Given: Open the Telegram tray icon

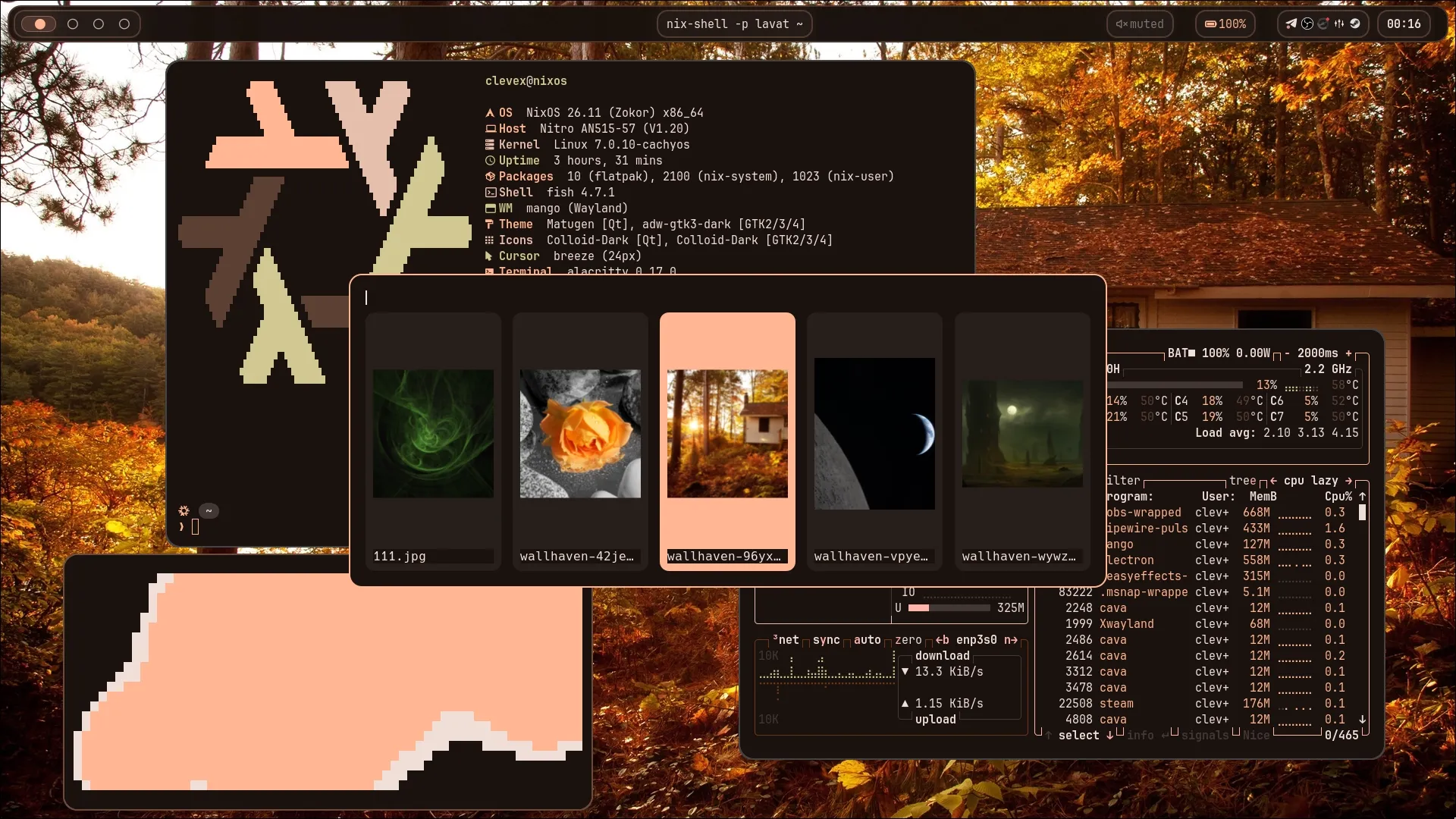Looking at the screenshot, I should [1291, 24].
